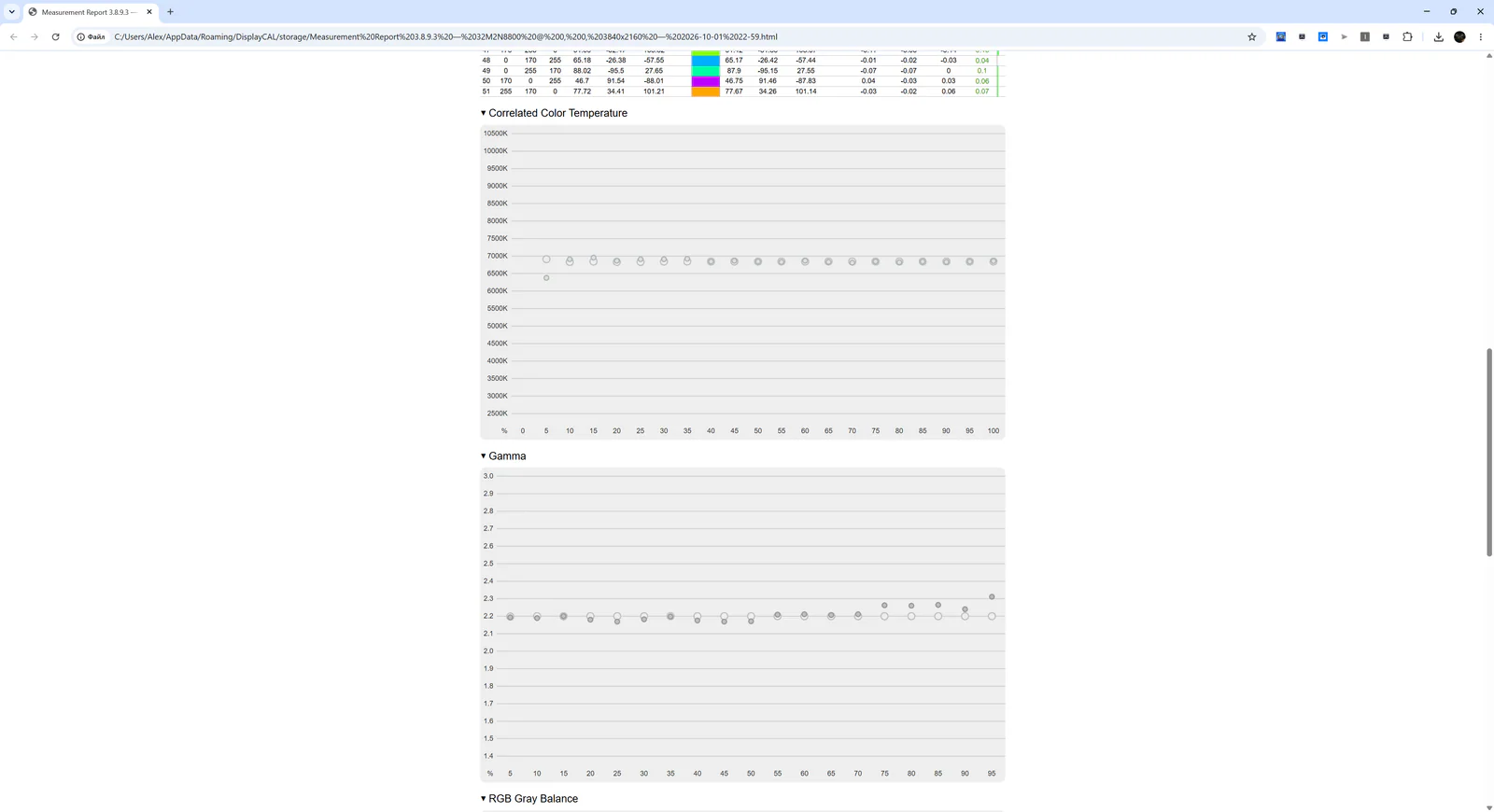Click the gray play-arrow extension icon
1494x812 pixels.
pos(1344,37)
